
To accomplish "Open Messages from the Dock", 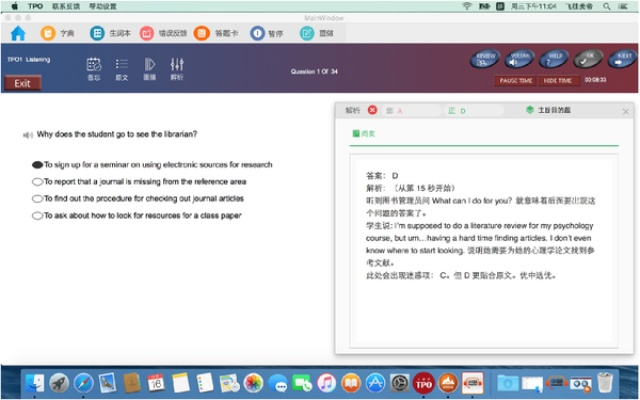I will (x=278, y=383).
